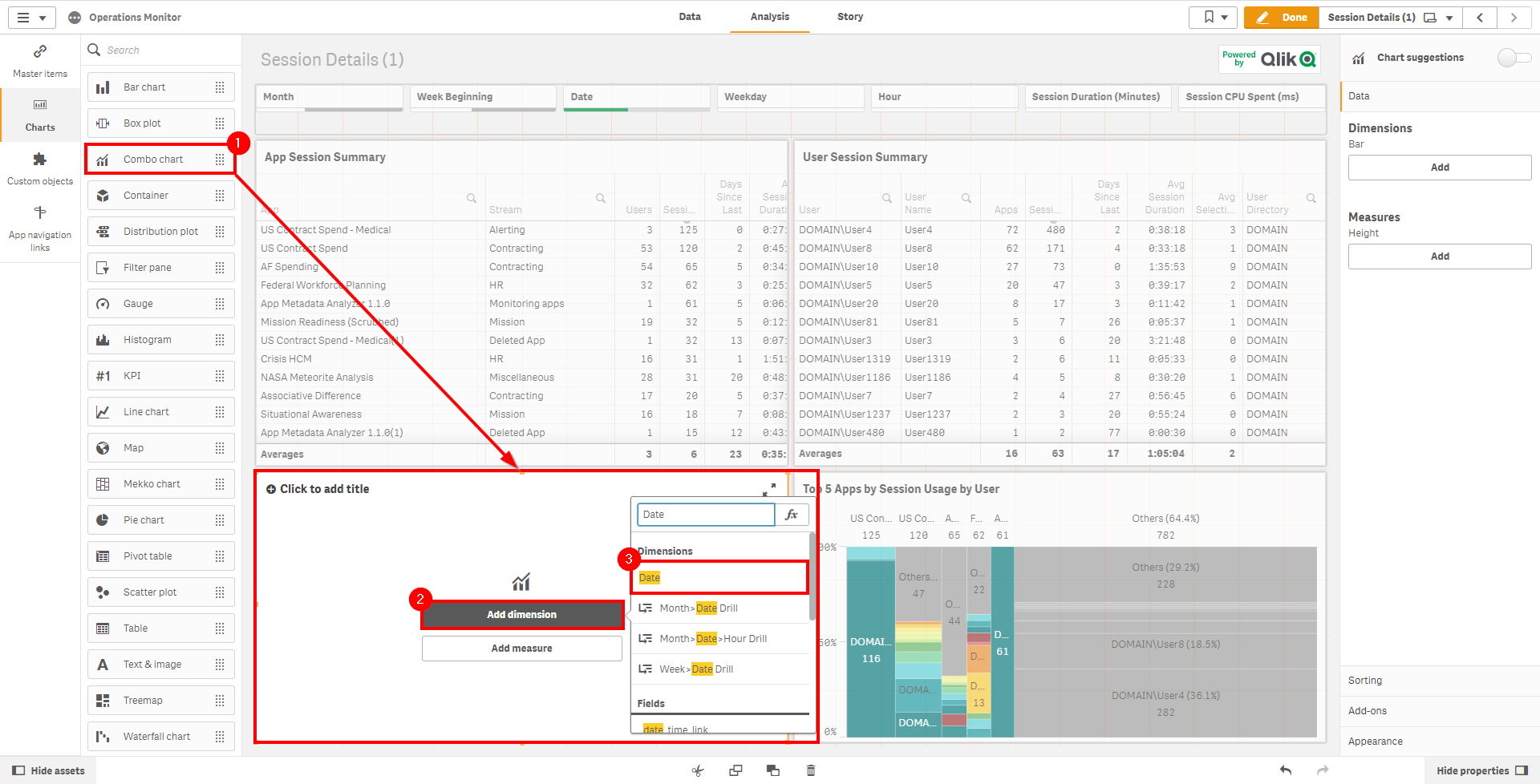The width and height of the screenshot is (1540, 784).
Task: Click the Add measure button
Action: pos(521,649)
